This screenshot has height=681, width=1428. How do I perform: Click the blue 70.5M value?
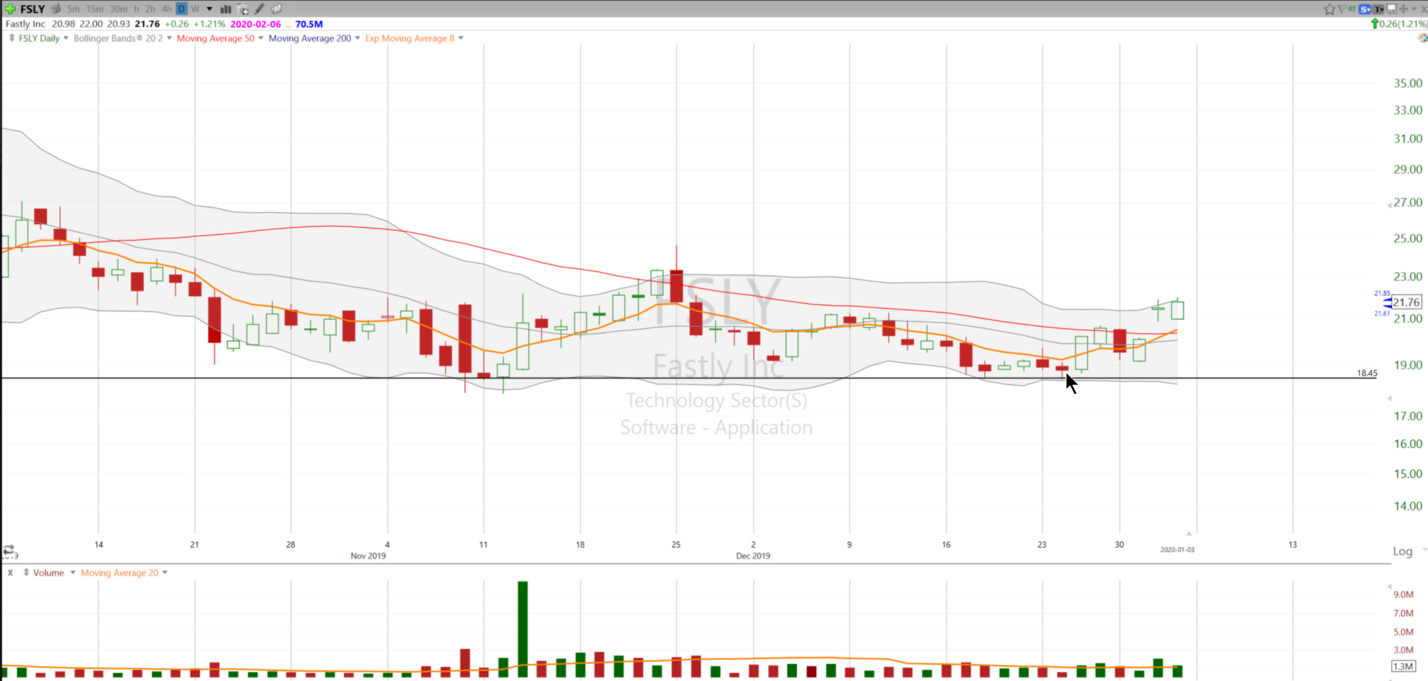click(309, 24)
